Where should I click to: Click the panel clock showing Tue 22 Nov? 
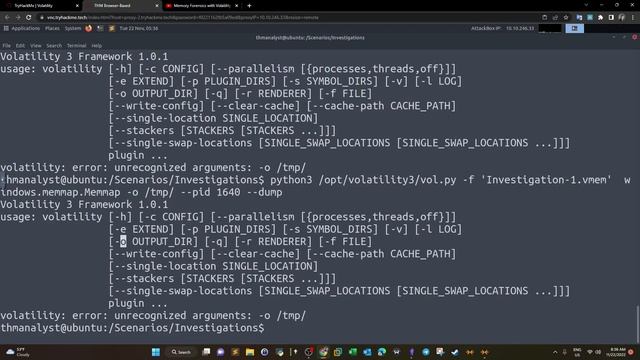pos(138,29)
